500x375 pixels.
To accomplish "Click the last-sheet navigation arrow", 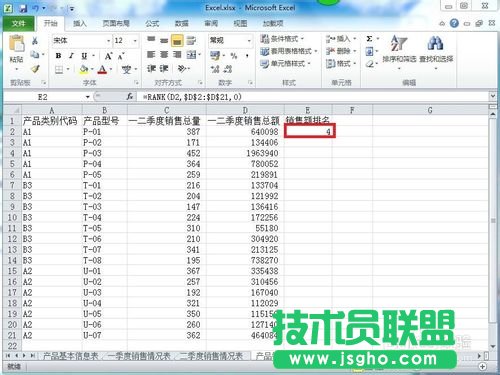I will point(32,356).
